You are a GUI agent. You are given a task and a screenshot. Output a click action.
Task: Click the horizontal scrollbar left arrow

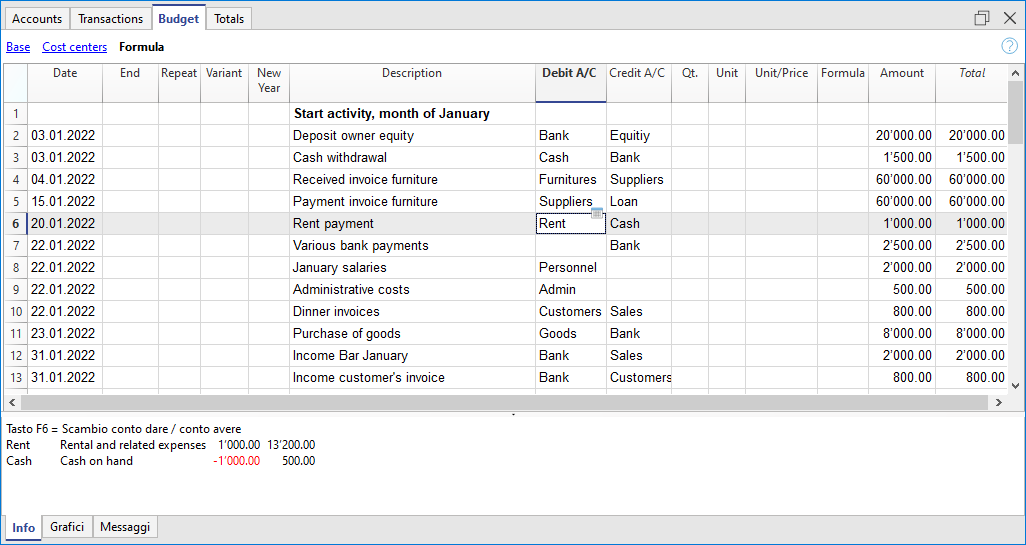point(10,402)
